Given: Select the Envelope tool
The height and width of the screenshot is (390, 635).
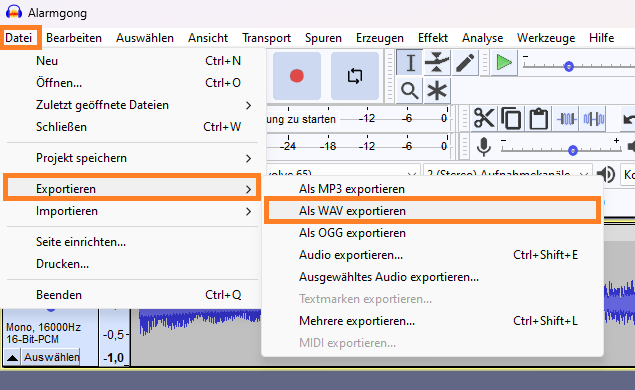Looking at the screenshot, I should click(x=437, y=63).
